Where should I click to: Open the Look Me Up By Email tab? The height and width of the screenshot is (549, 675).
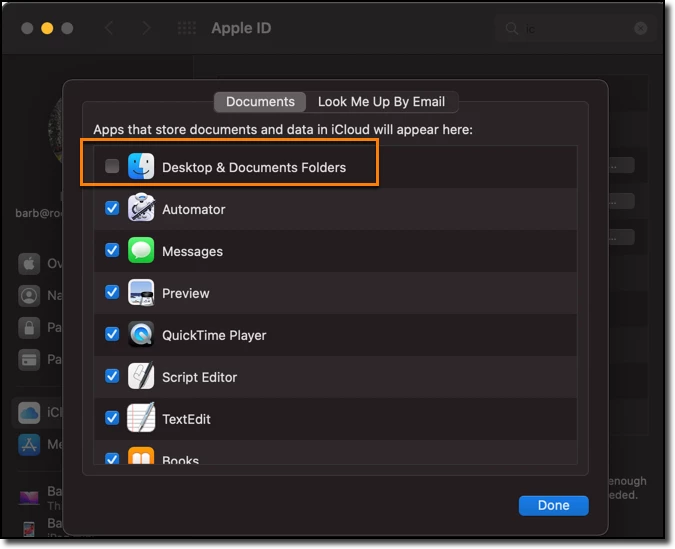[x=381, y=102]
